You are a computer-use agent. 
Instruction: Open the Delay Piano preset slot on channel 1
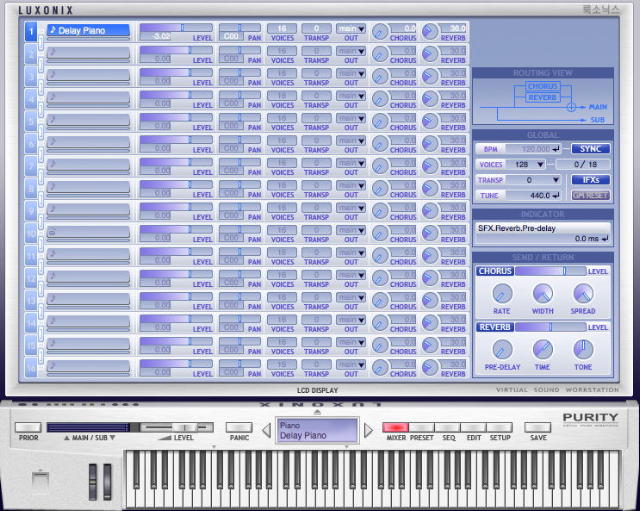pos(88,31)
